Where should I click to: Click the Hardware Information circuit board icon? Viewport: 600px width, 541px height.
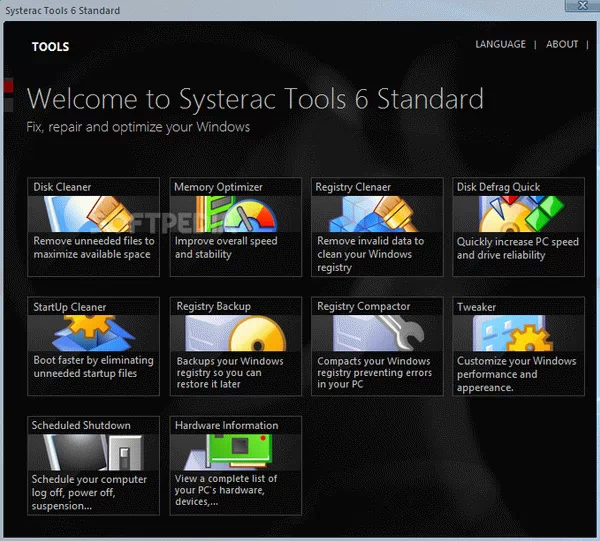(229, 453)
